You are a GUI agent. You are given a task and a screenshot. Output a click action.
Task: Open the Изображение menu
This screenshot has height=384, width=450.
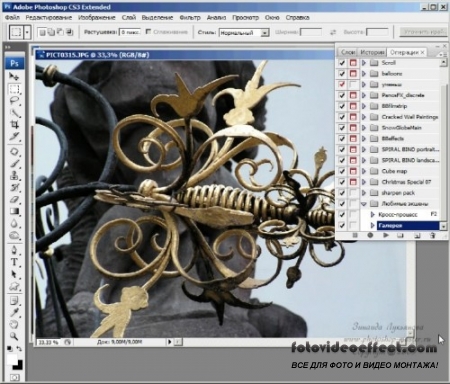pos(97,17)
